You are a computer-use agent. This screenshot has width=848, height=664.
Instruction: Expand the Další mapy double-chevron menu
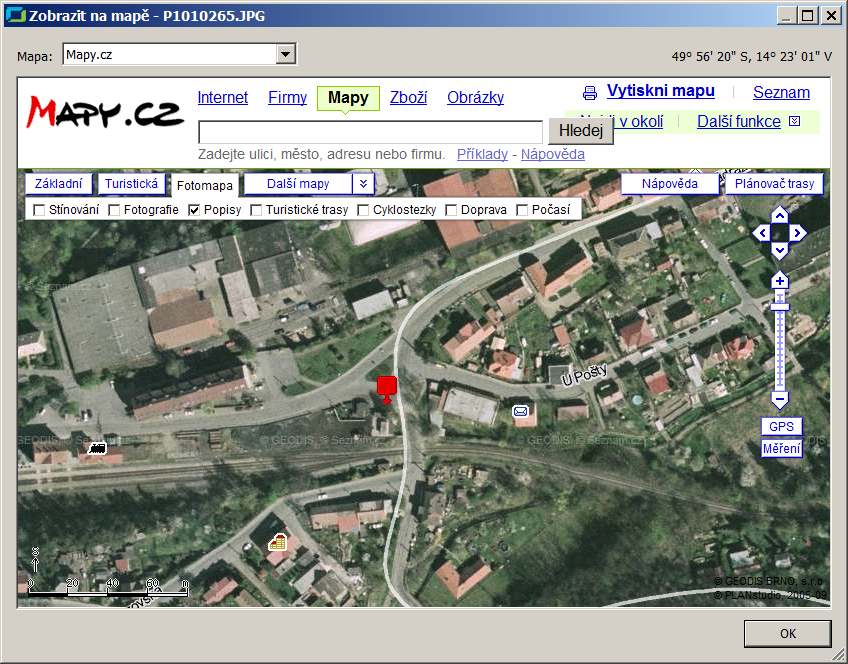[x=364, y=184]
